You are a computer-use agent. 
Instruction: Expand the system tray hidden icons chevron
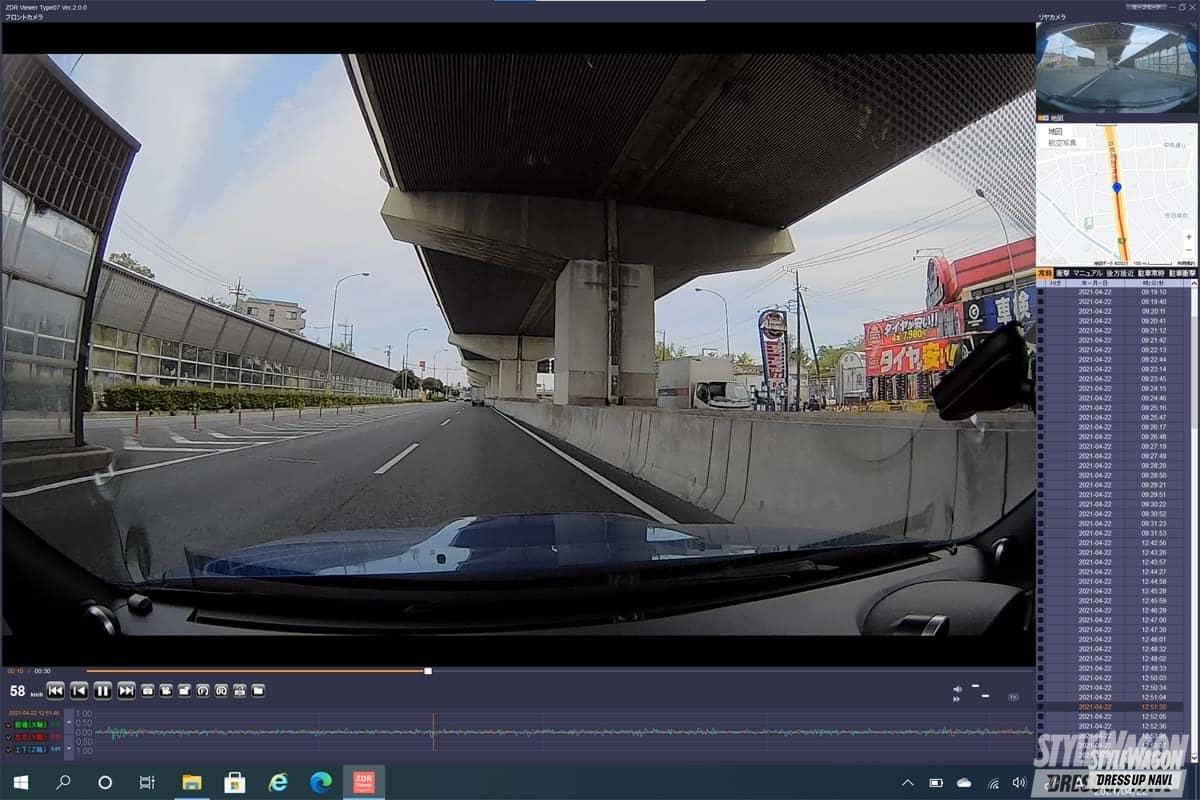[x=907, y=782]
